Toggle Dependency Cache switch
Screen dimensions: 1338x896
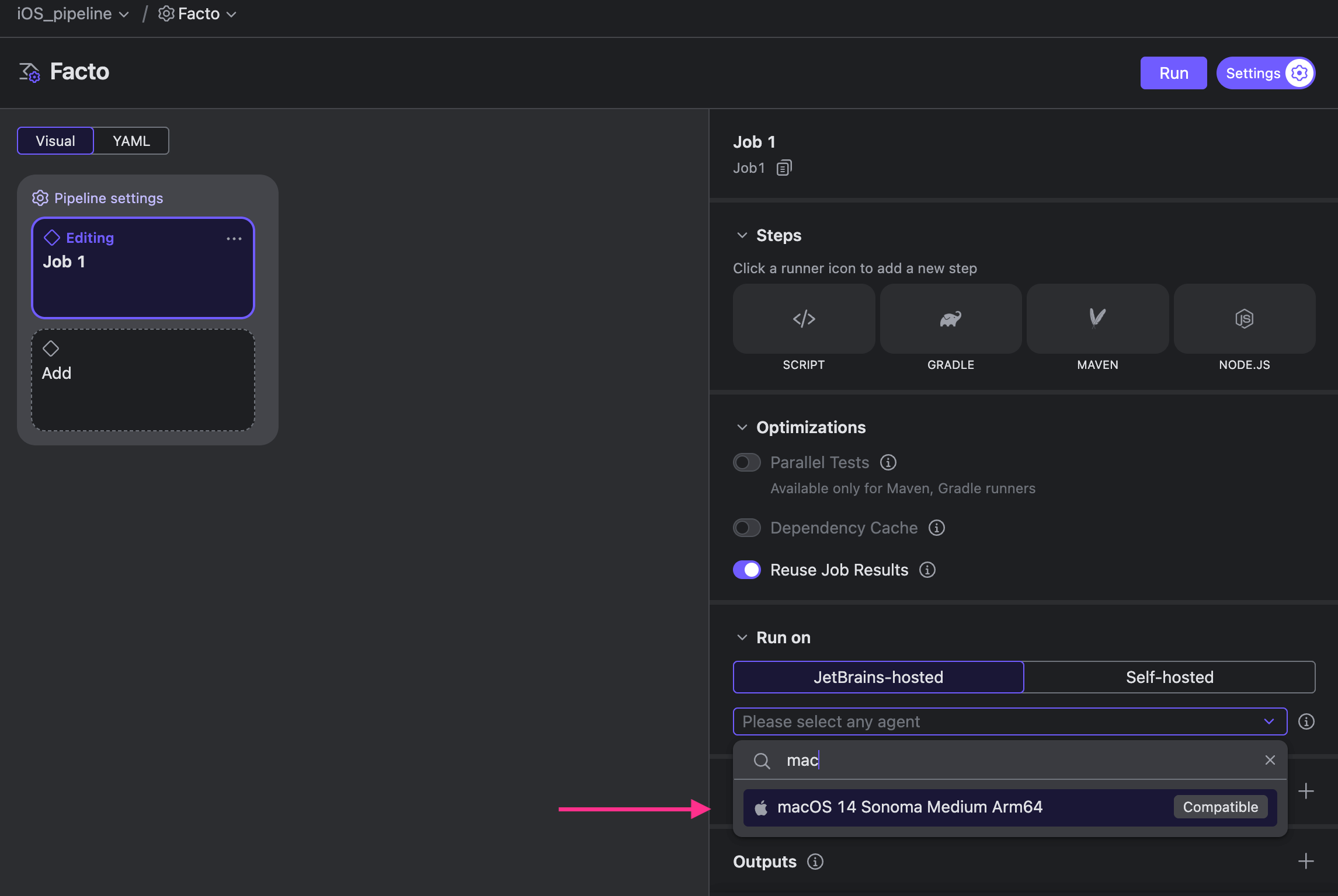point(747,528)
